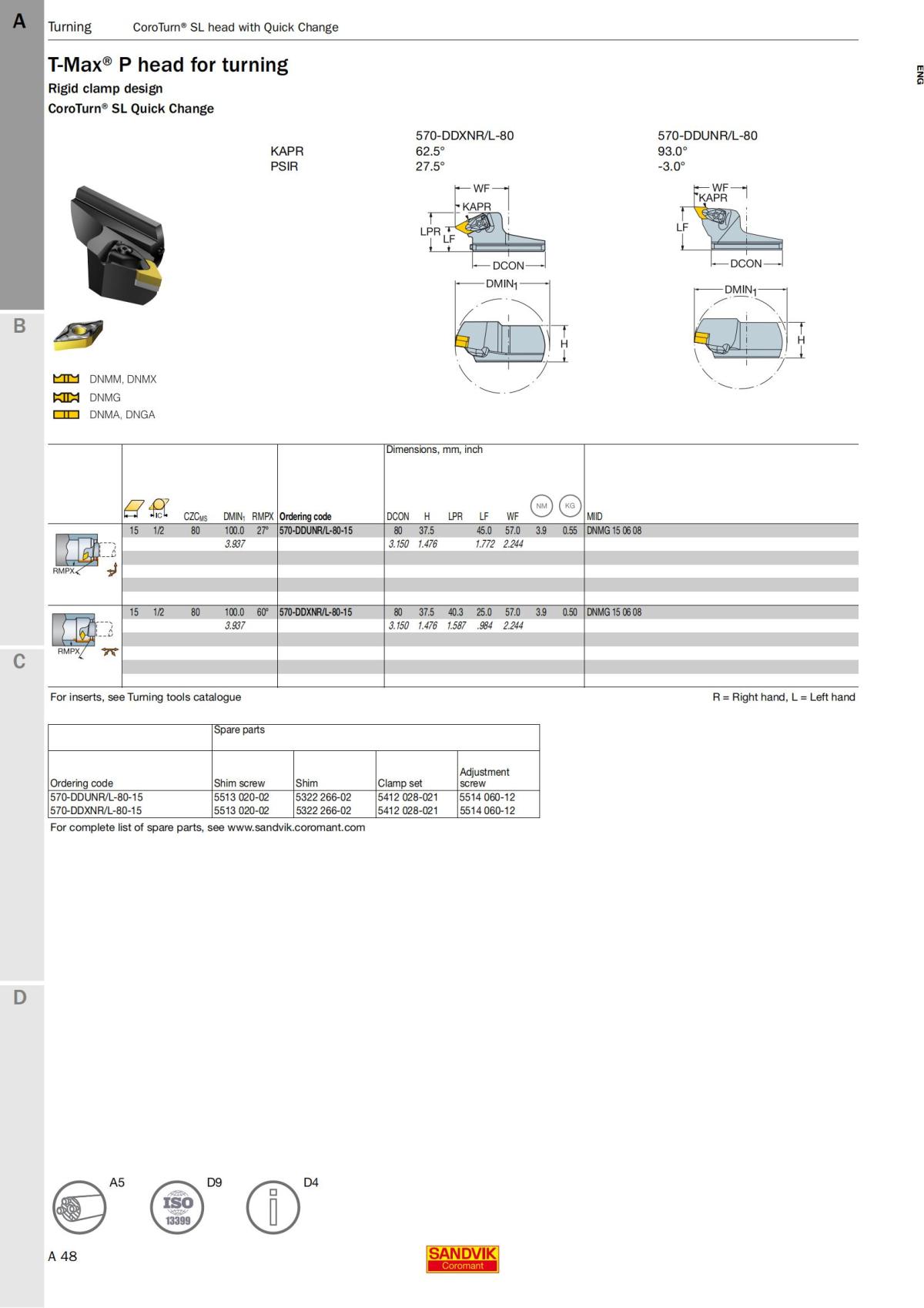Open www.sandvik.coromant.com spare parts link
Viewport: 924px width, 1308px height.
point(296,827)
